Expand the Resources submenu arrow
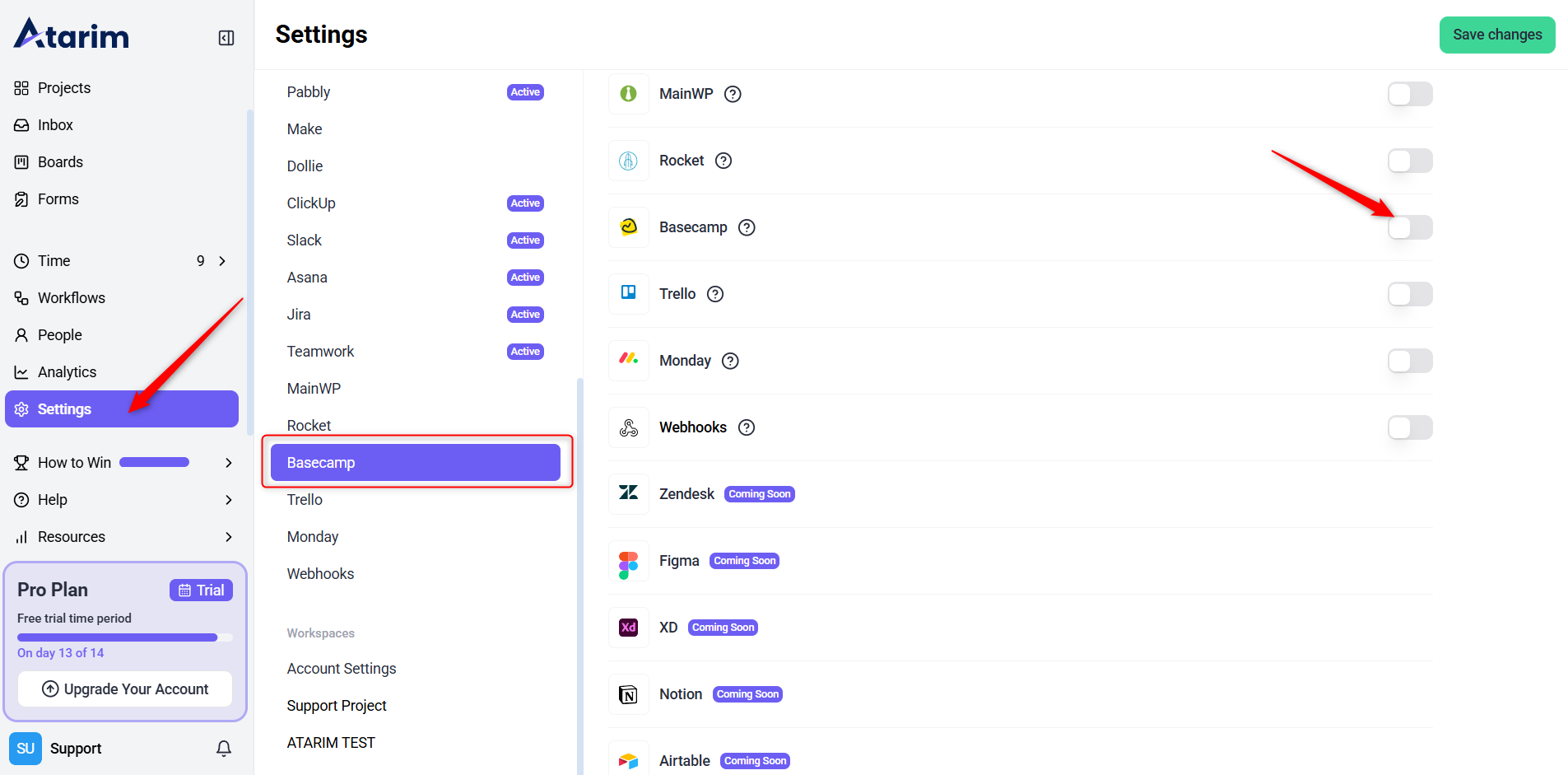Screen dimensions: 1568x775 pos(229,537)
